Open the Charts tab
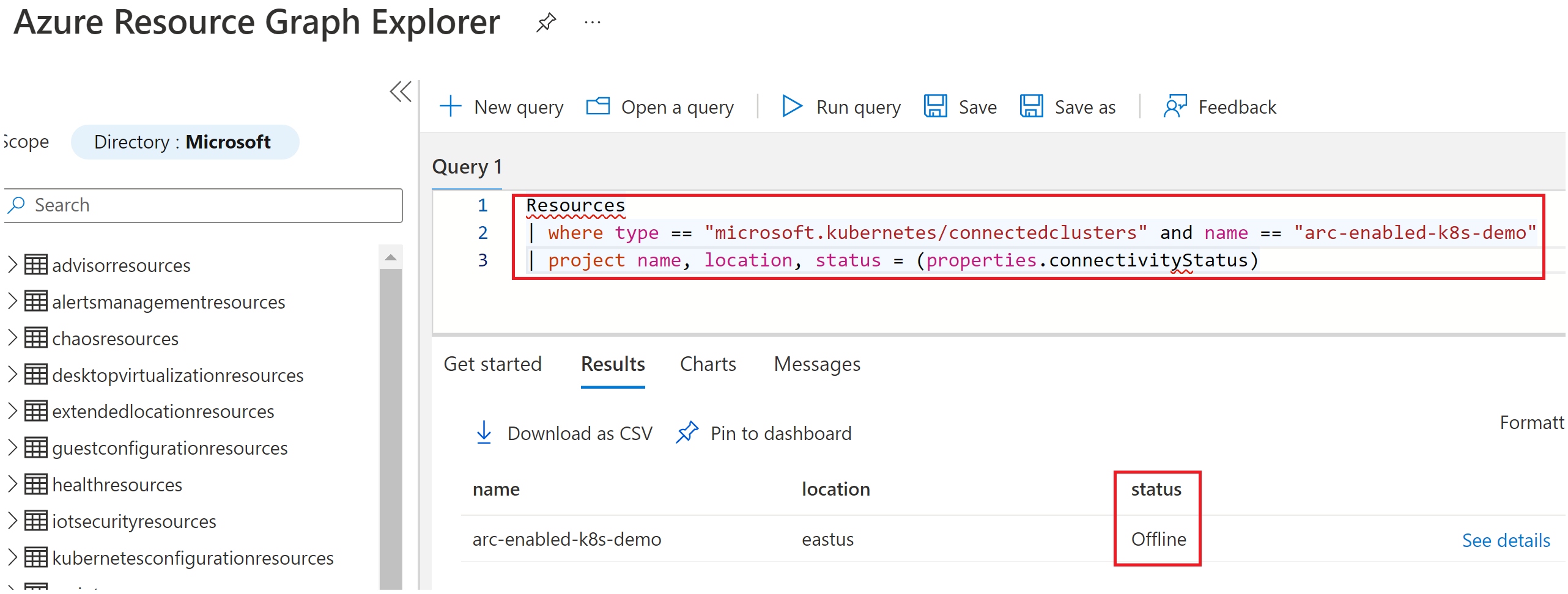Image resolution: width=1568 pixels, height=594 pixels. click(x=708, y=364)
